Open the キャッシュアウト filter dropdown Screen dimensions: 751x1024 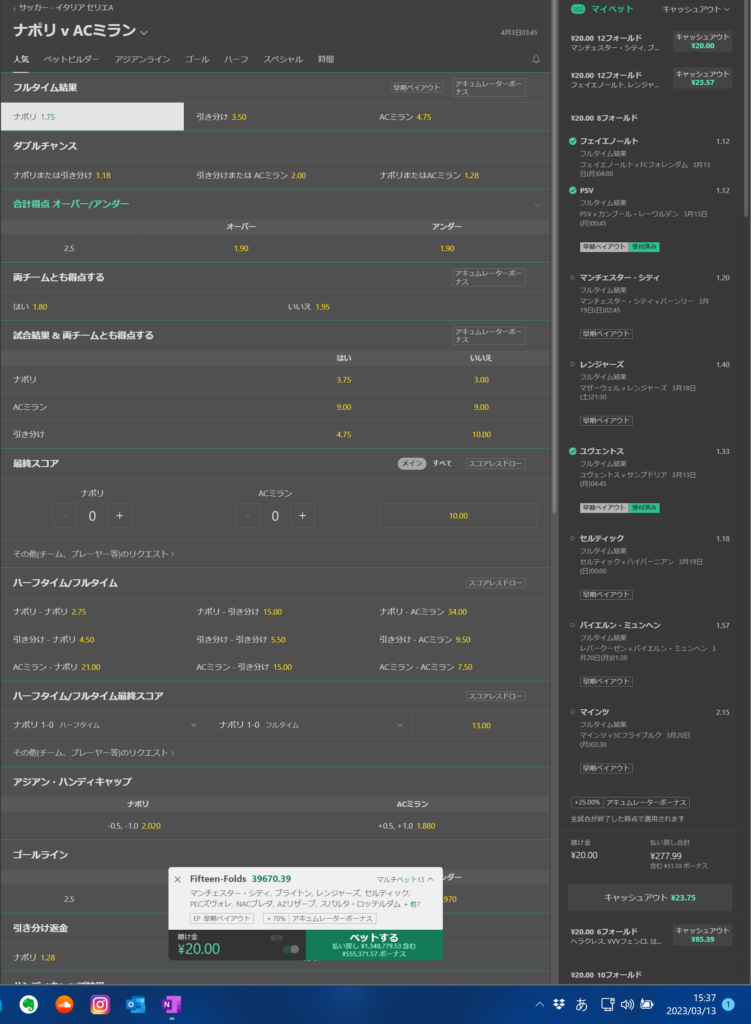696,9
